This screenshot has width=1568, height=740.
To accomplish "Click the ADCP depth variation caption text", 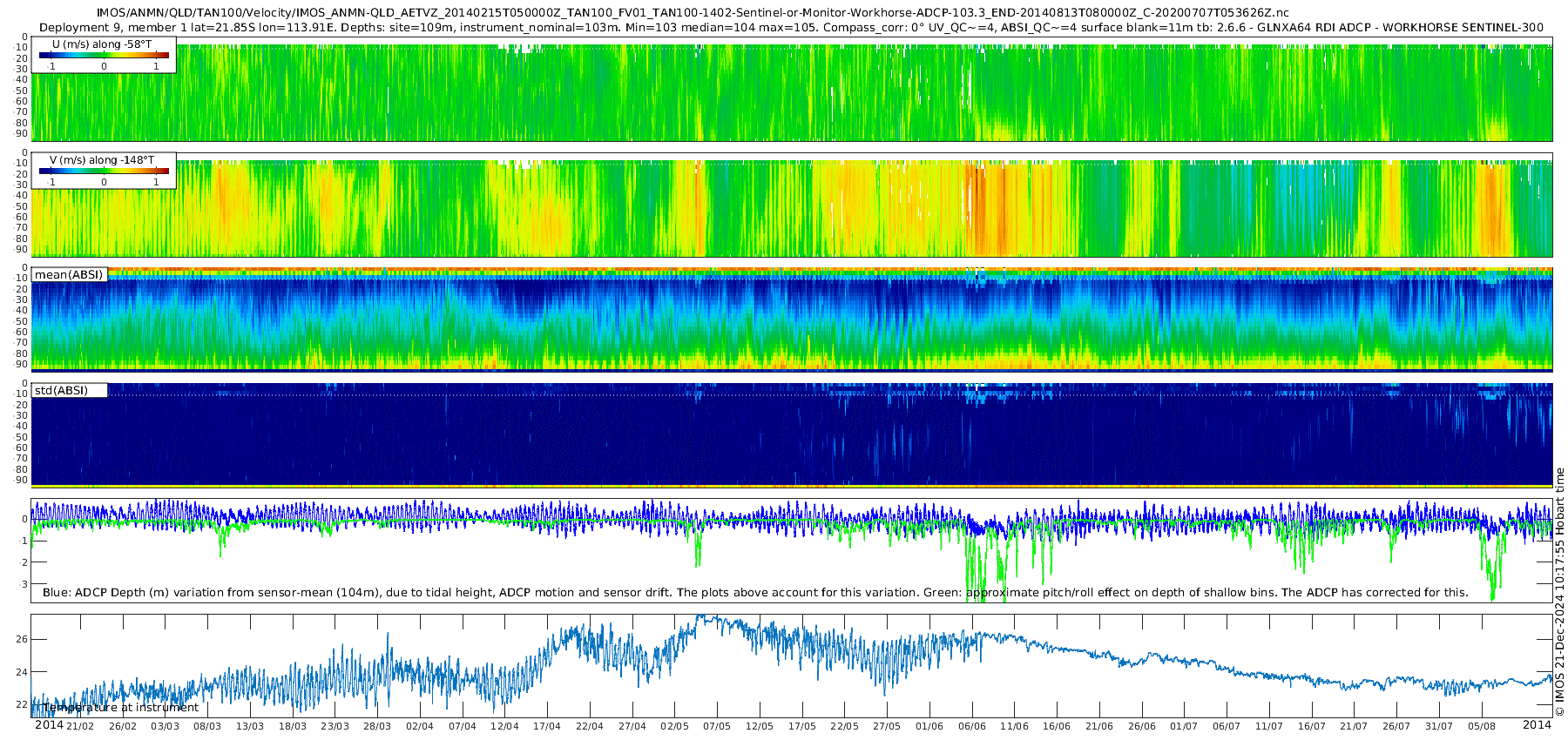I will 755,593.
